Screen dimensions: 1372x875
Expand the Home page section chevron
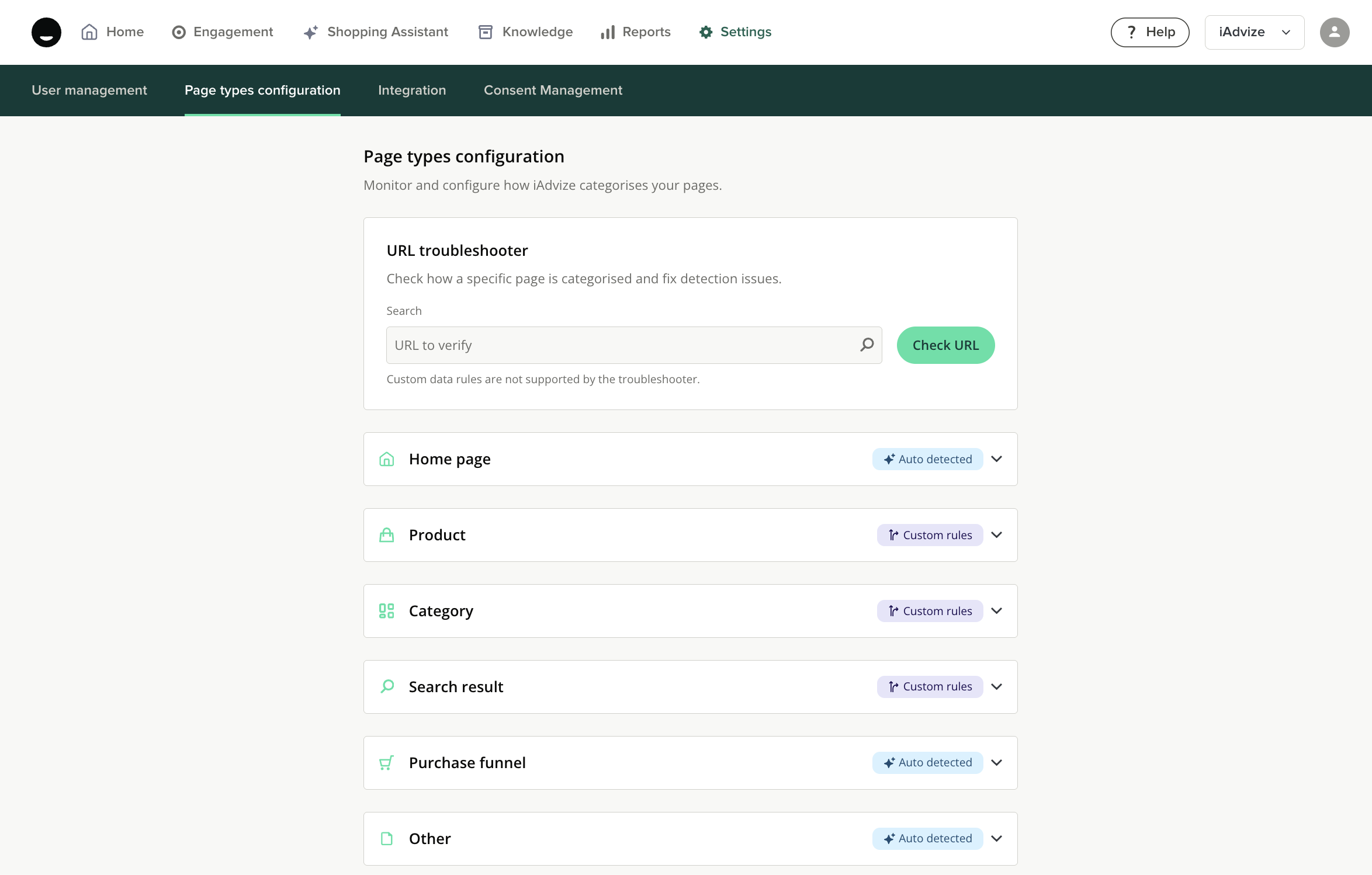[x=997, y=459]
